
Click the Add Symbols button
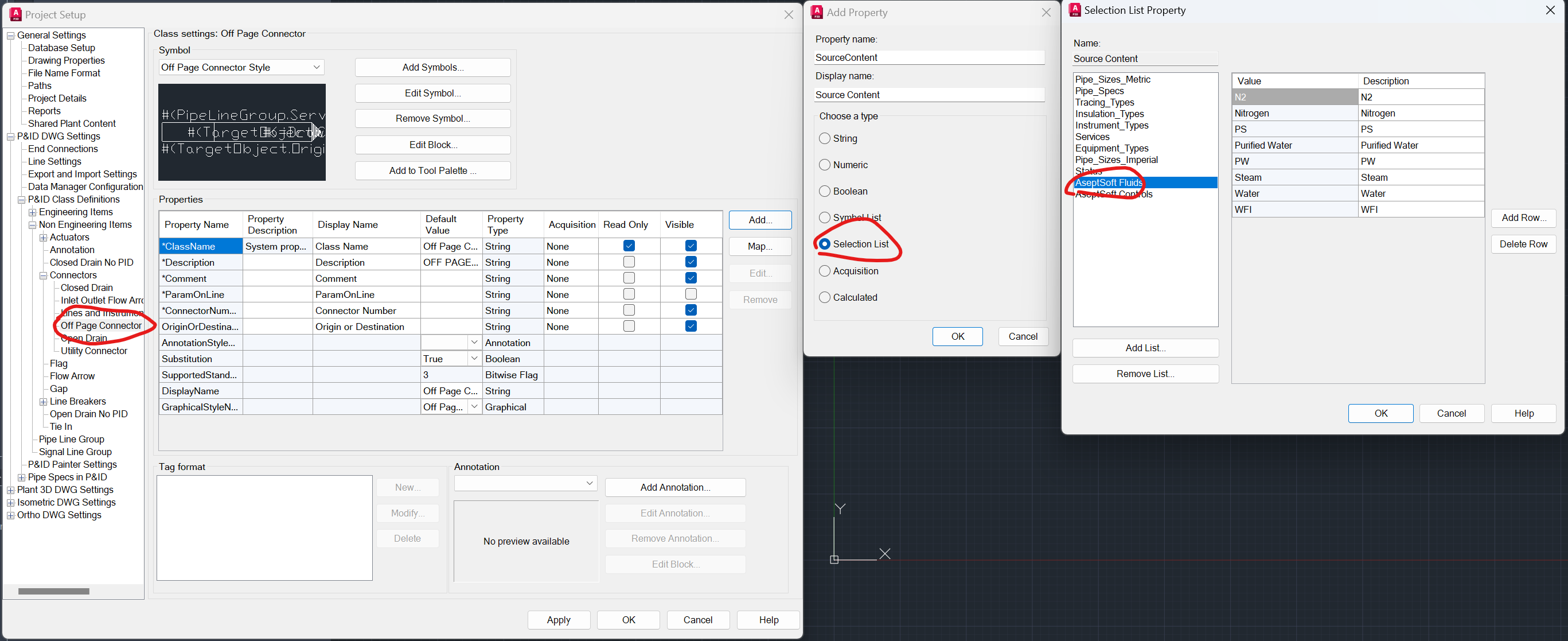coord(433,67)
